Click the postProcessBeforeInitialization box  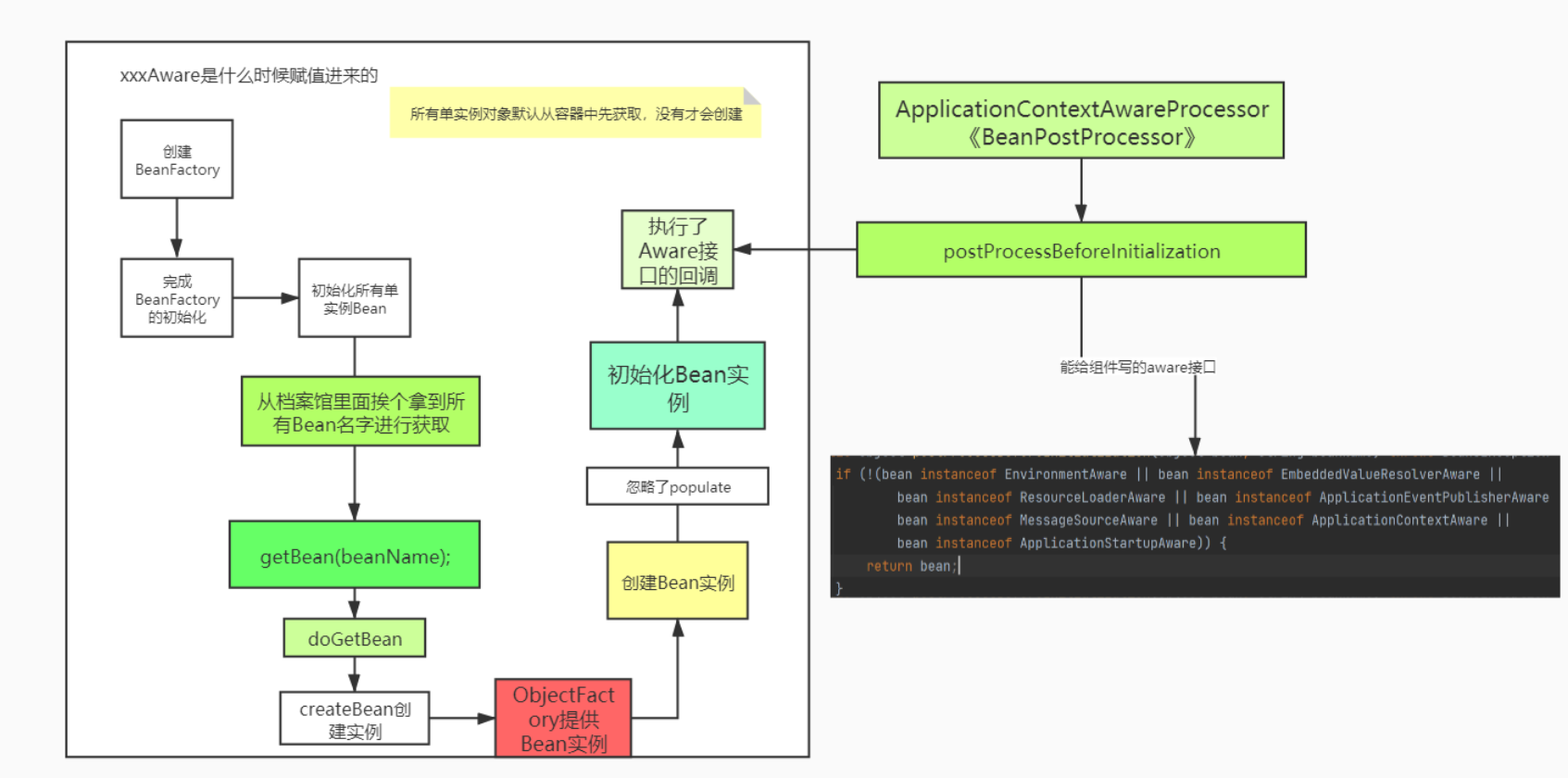click(1082, 250)
